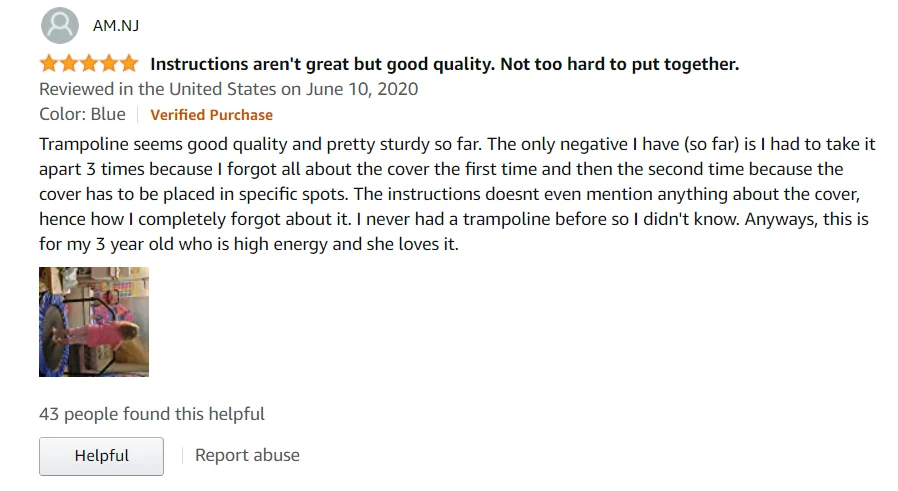Open the trampoline photo thumbnail

pyautogui.click(x=94, y=322)
